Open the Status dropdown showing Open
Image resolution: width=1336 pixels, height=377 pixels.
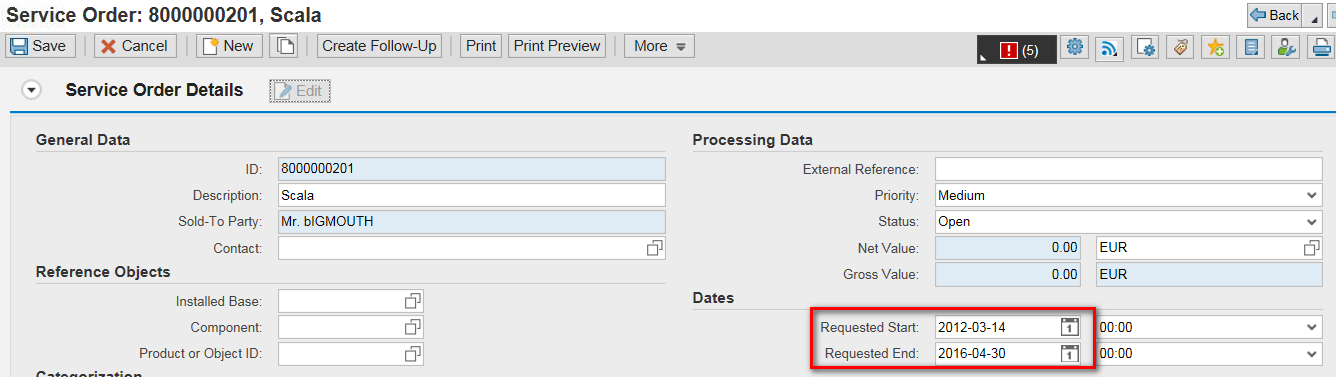(x=1128, y=221)
